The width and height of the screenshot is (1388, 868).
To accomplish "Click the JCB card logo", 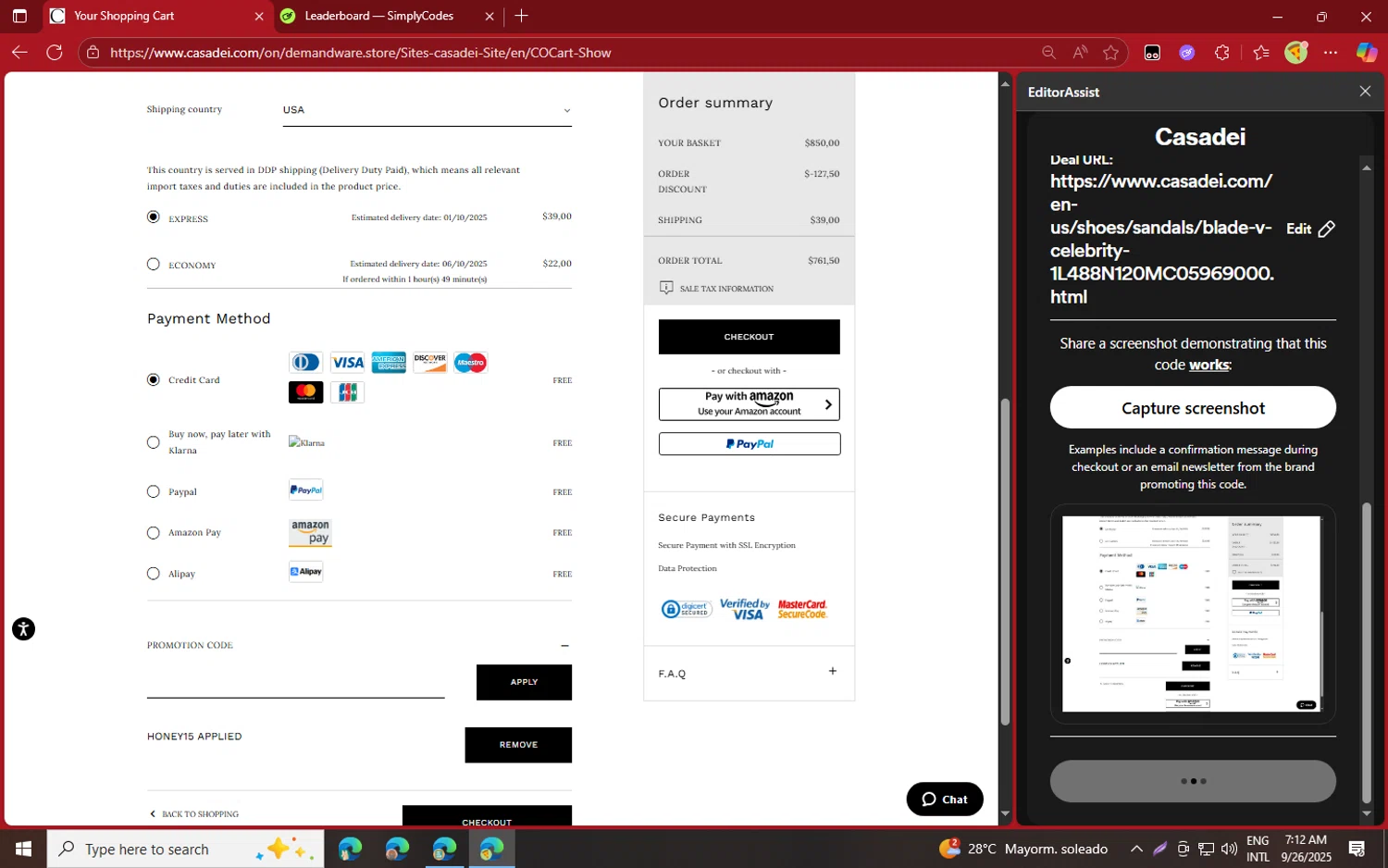I will (x=347, y=392).
